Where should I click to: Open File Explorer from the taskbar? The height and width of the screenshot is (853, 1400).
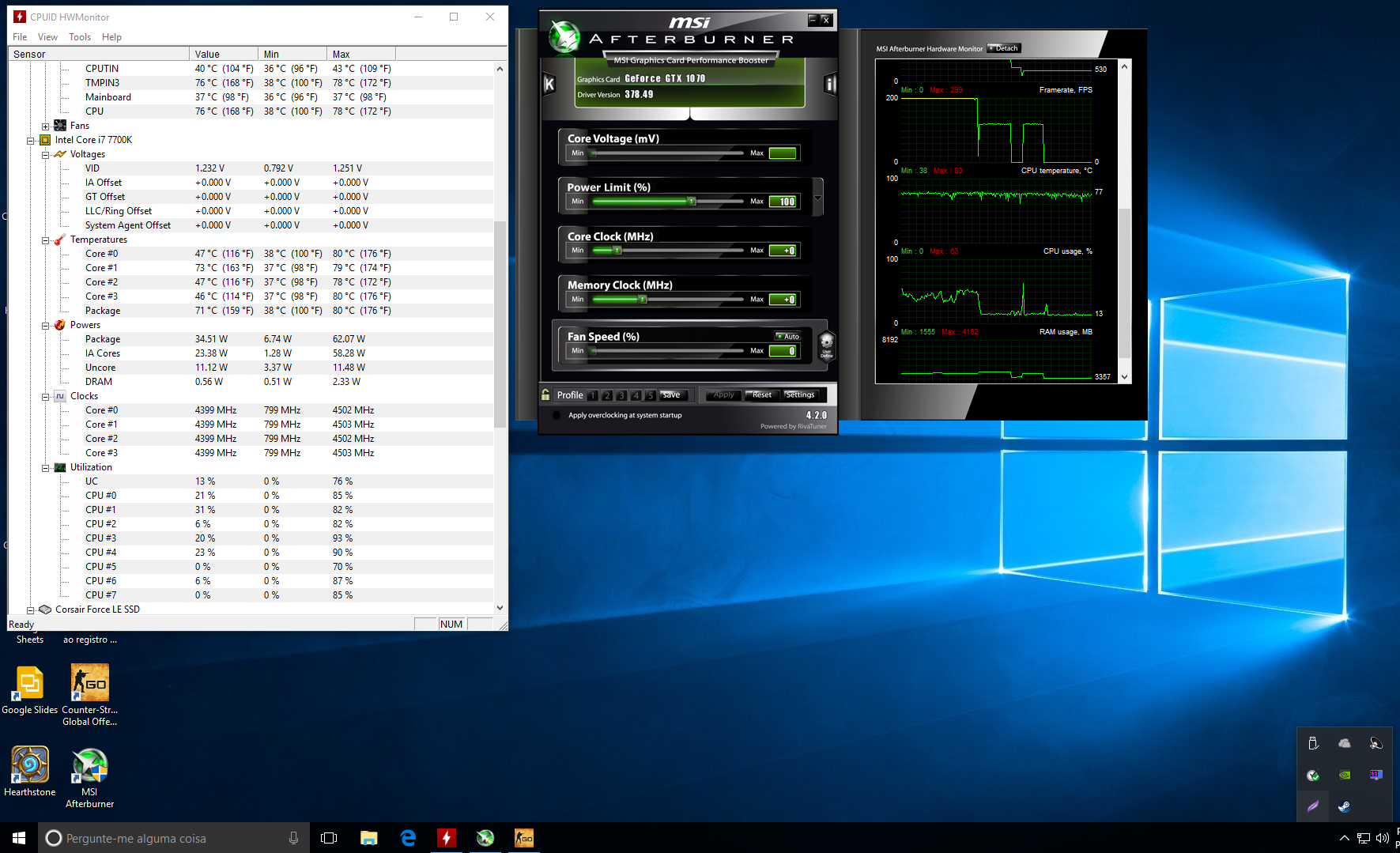pyautogui.click(x=369, y=838)
